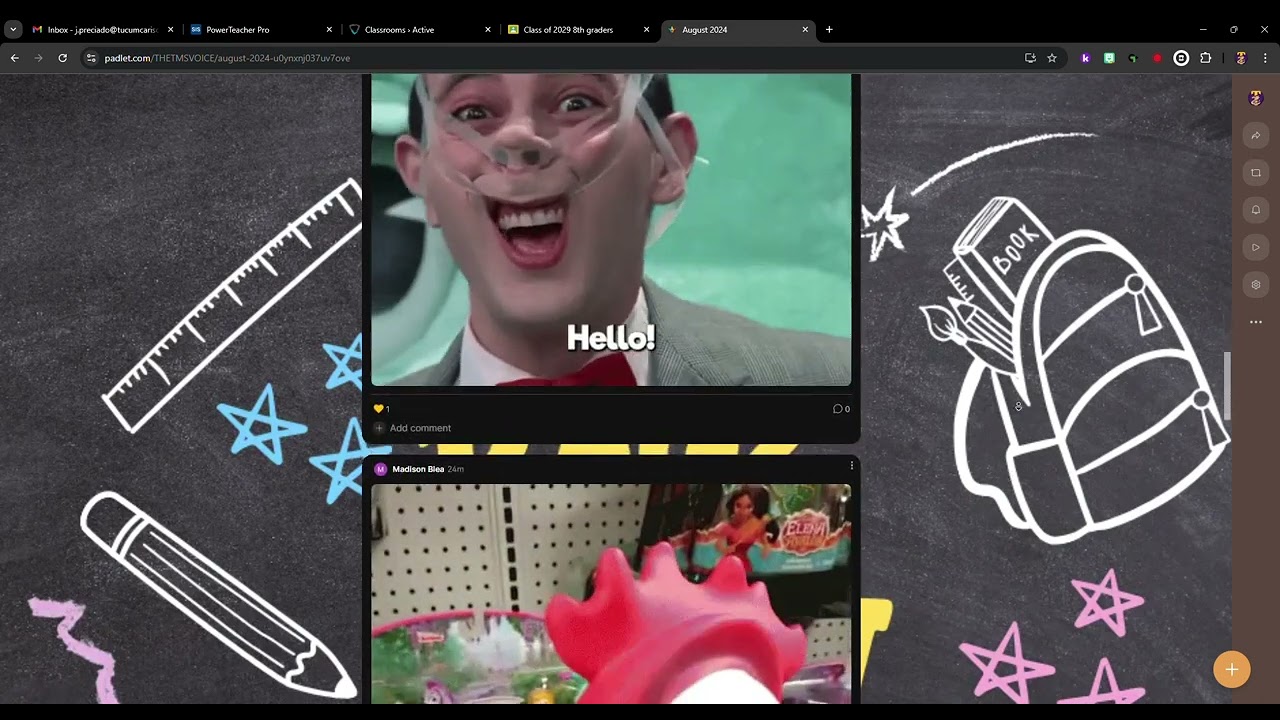Open the green face extension icon

(x=1109, y=58)
